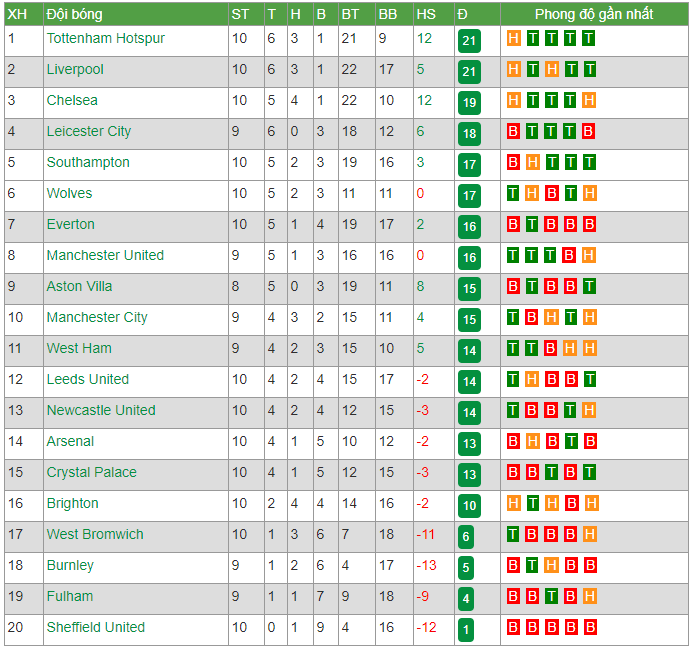The height and width of the screenshot is (649, 692).
Task: Click the Phong độ gần nhất header
Action: tap(594, 14)
